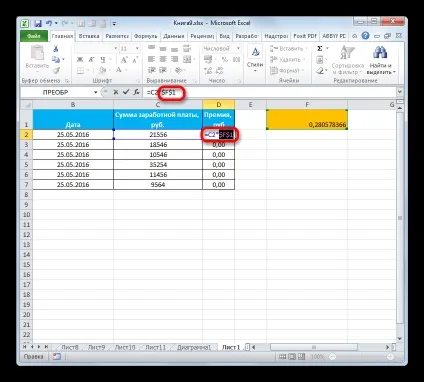Click the increase indent icon
The image size is (424, 382).
pyautogui.click(x=163, y=70)
